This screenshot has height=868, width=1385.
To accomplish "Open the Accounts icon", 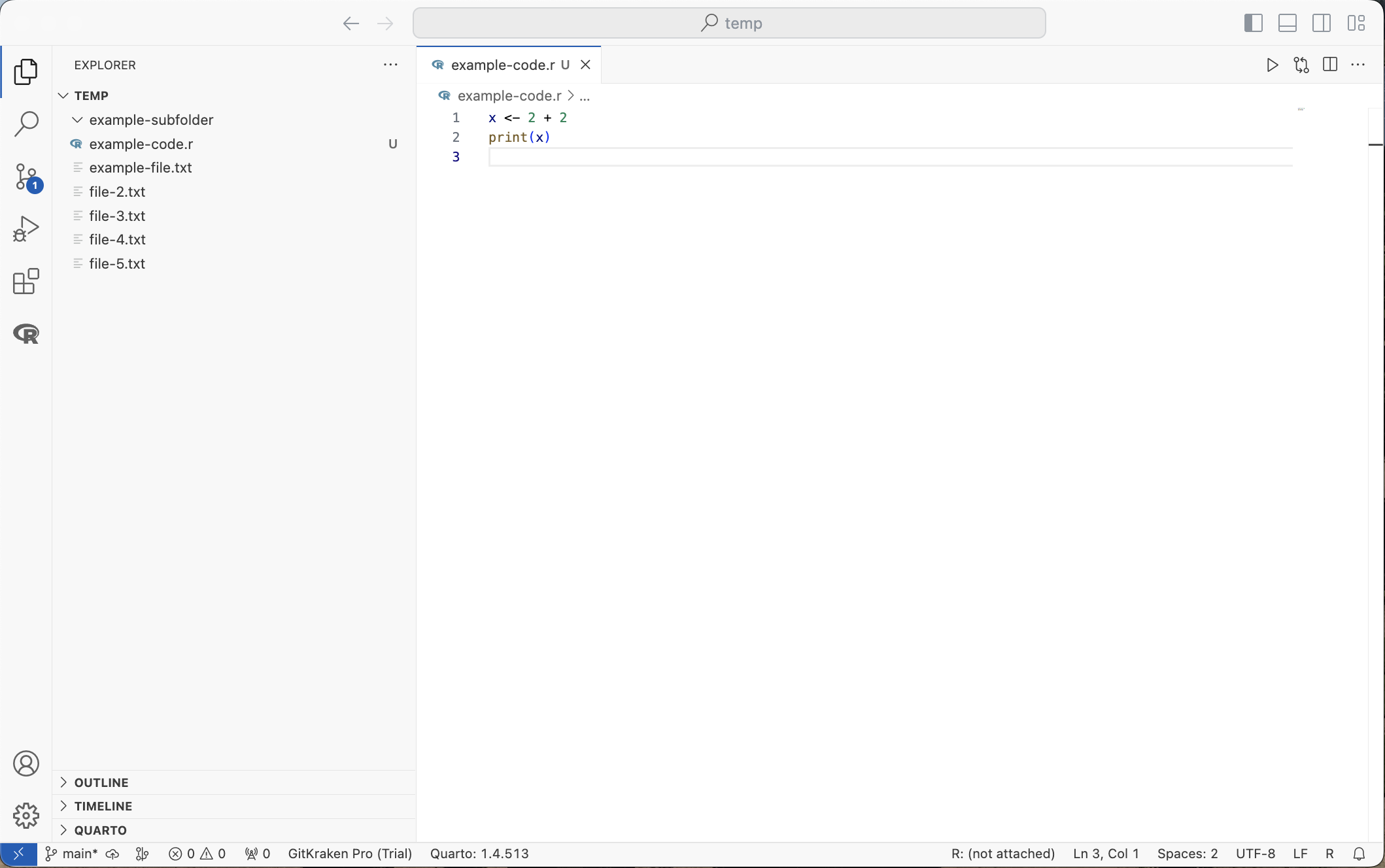I will tap(26, 763).
